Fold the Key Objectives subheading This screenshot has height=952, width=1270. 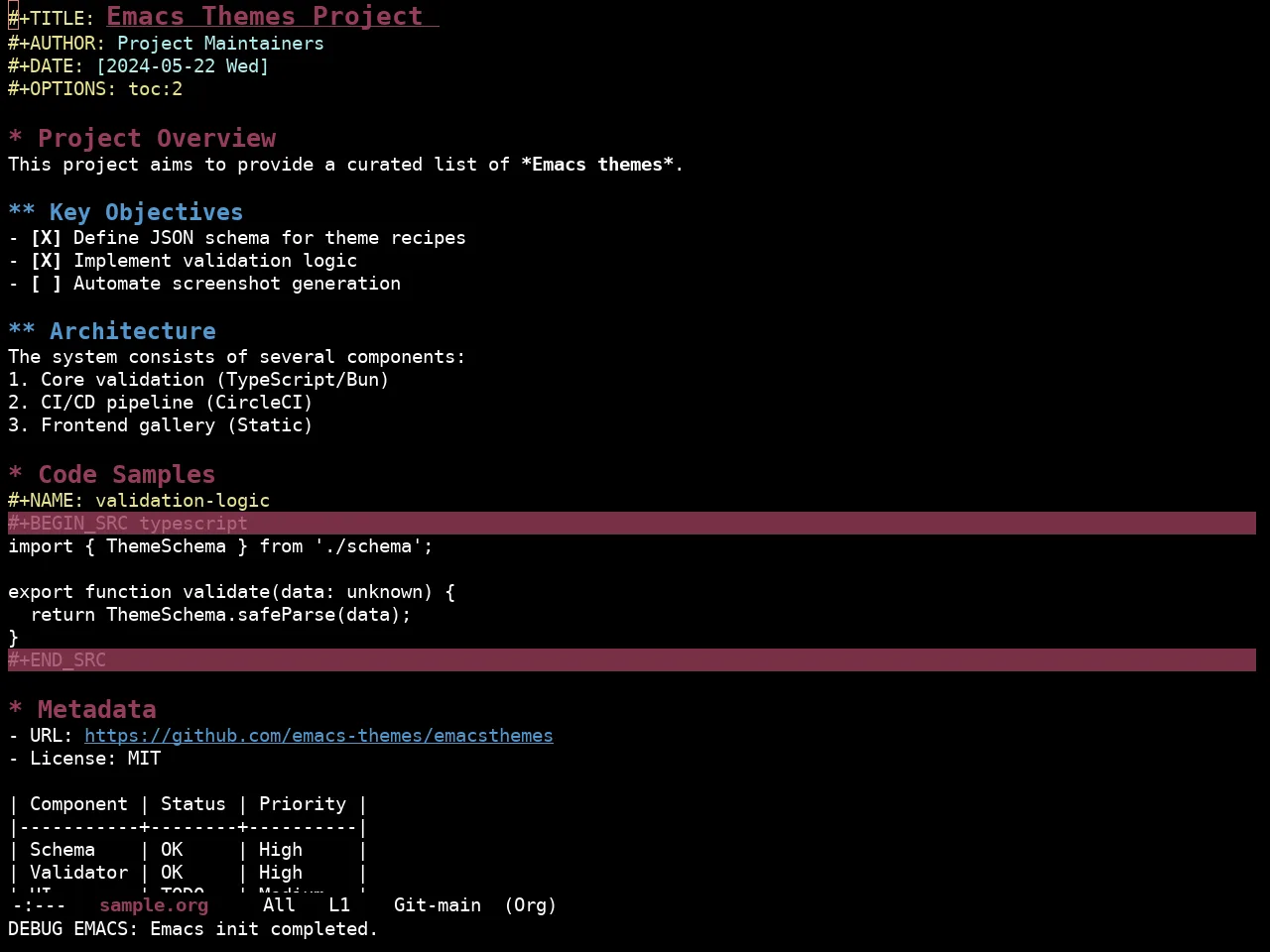click(x=22, y=212)
